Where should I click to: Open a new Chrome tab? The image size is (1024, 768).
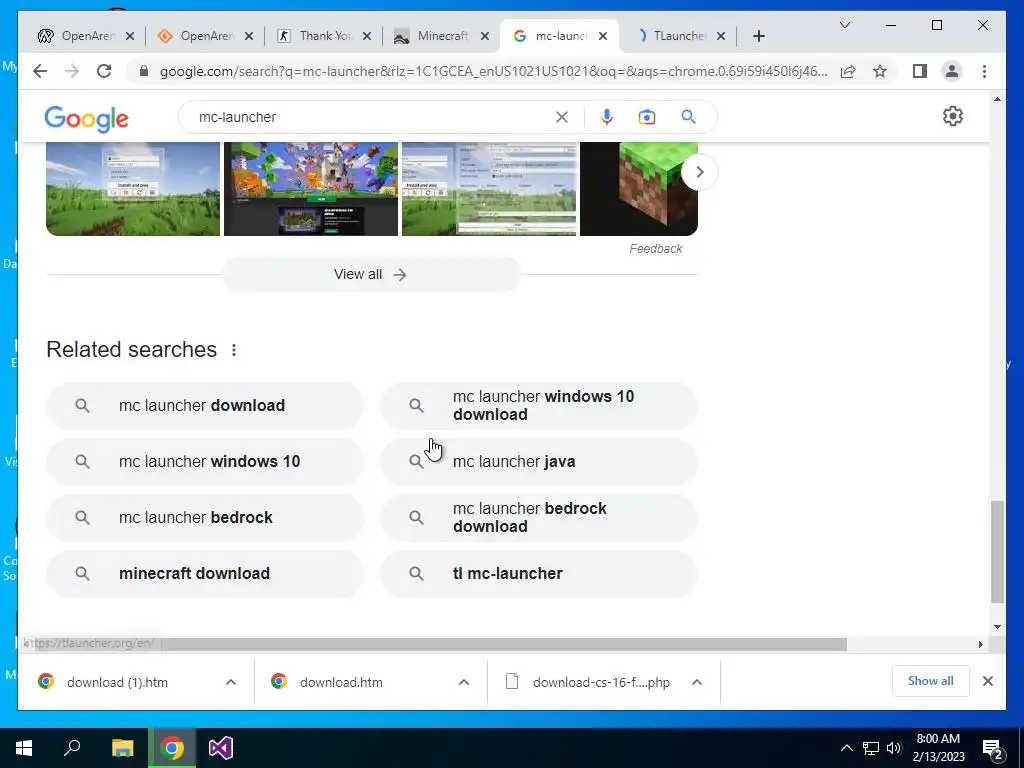[x=758, y=36]
